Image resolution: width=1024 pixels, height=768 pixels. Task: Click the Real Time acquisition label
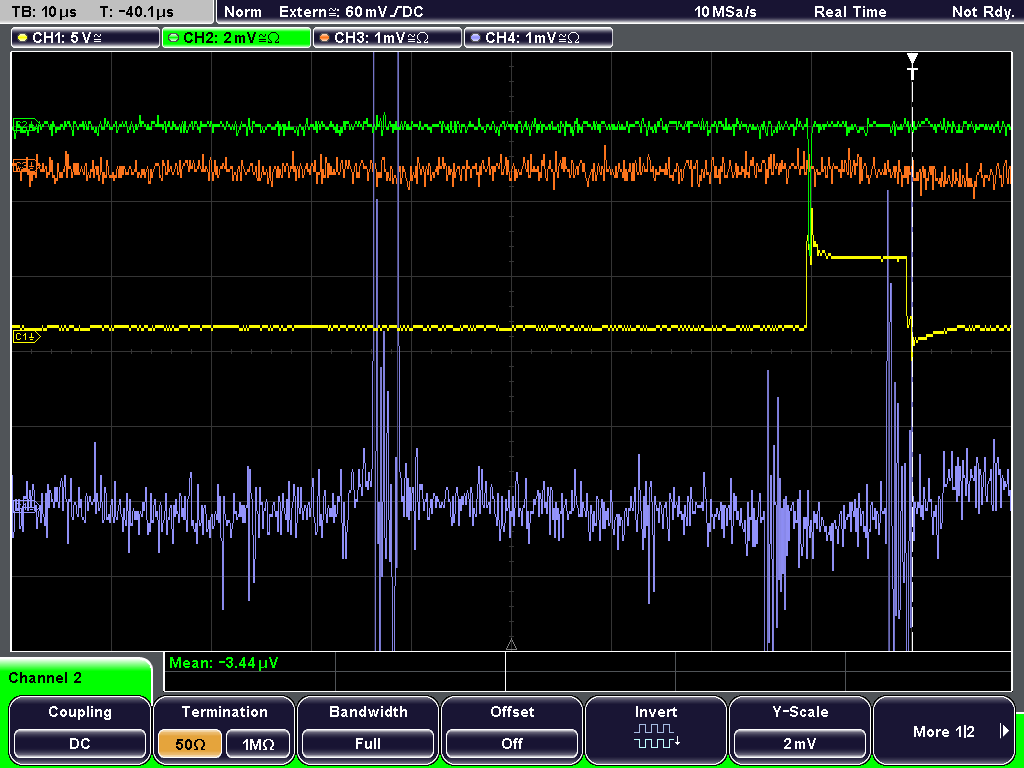850,12
